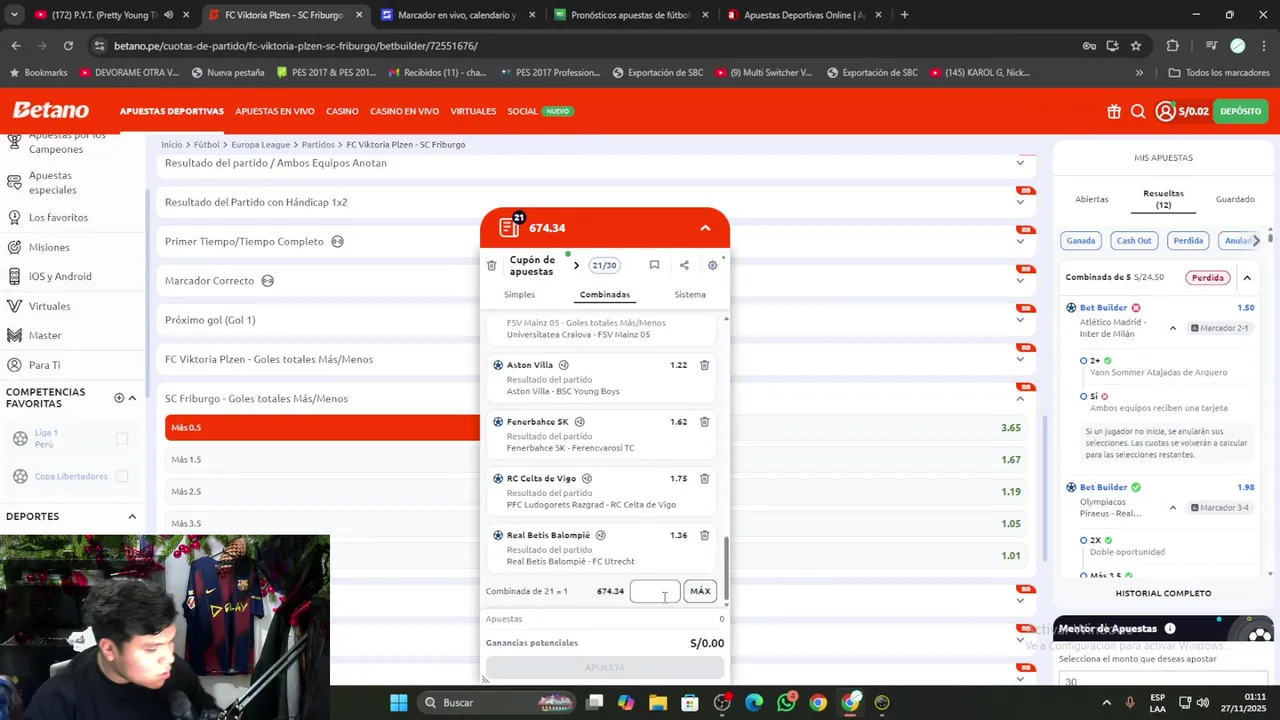Image resolution: width=1280 pixels, height=720 pixels.
Task: Click Mis Apuestas panel scrollbar
Action: (1270, 240)
